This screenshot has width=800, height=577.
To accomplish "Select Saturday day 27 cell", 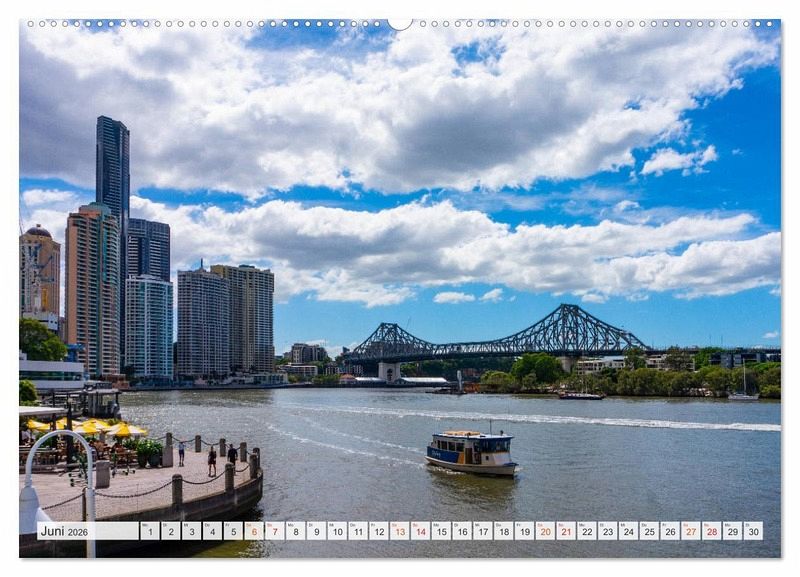I will point(691,531).
